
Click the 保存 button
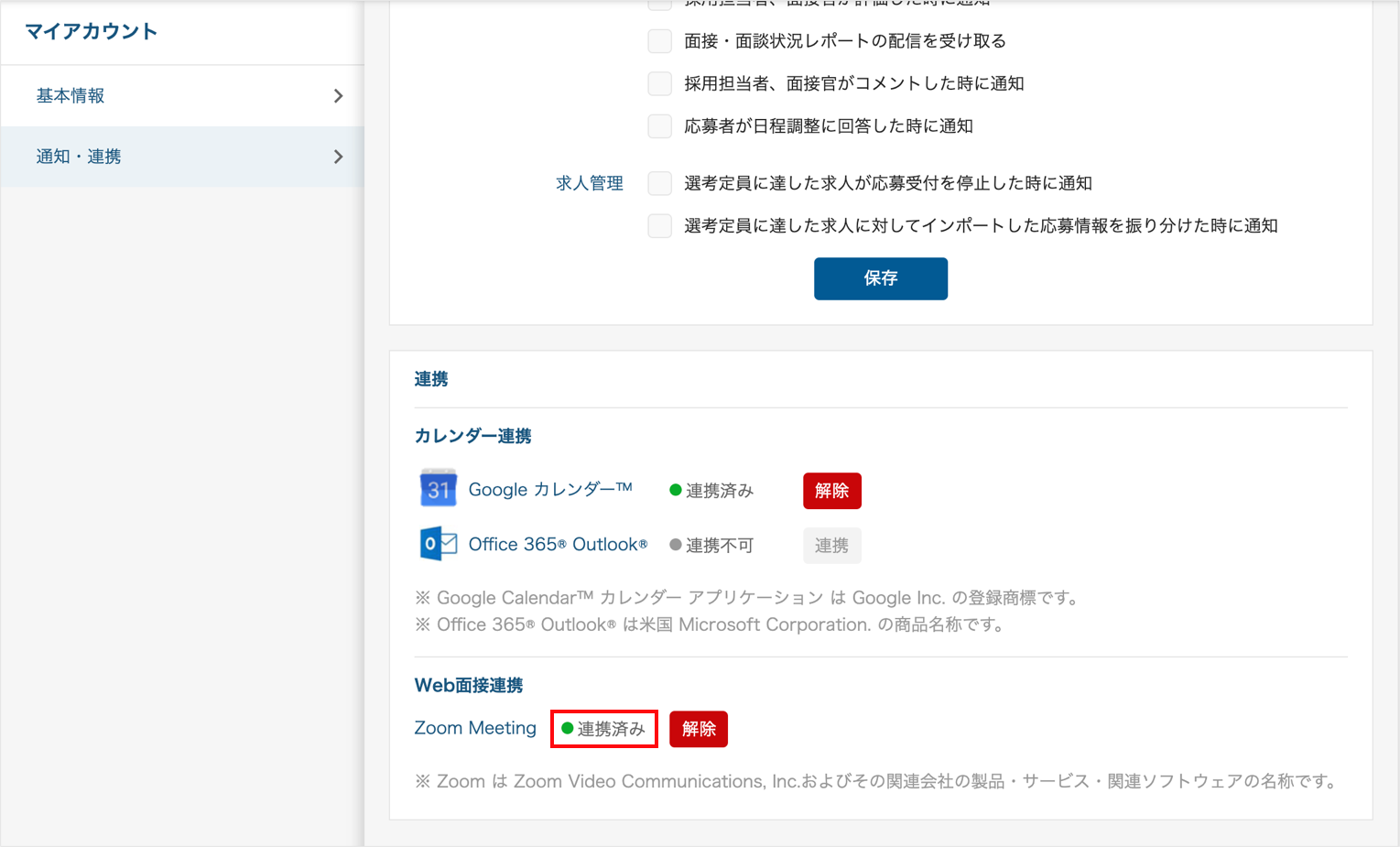click(881, 278)
